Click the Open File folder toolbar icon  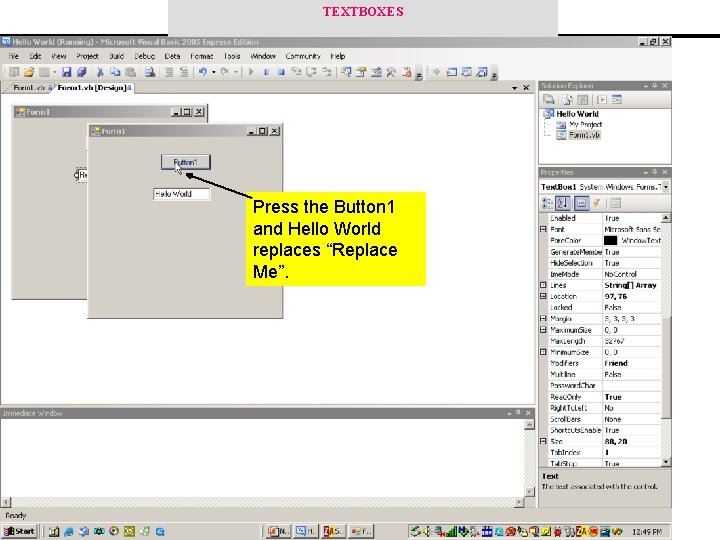coord(29,72)
